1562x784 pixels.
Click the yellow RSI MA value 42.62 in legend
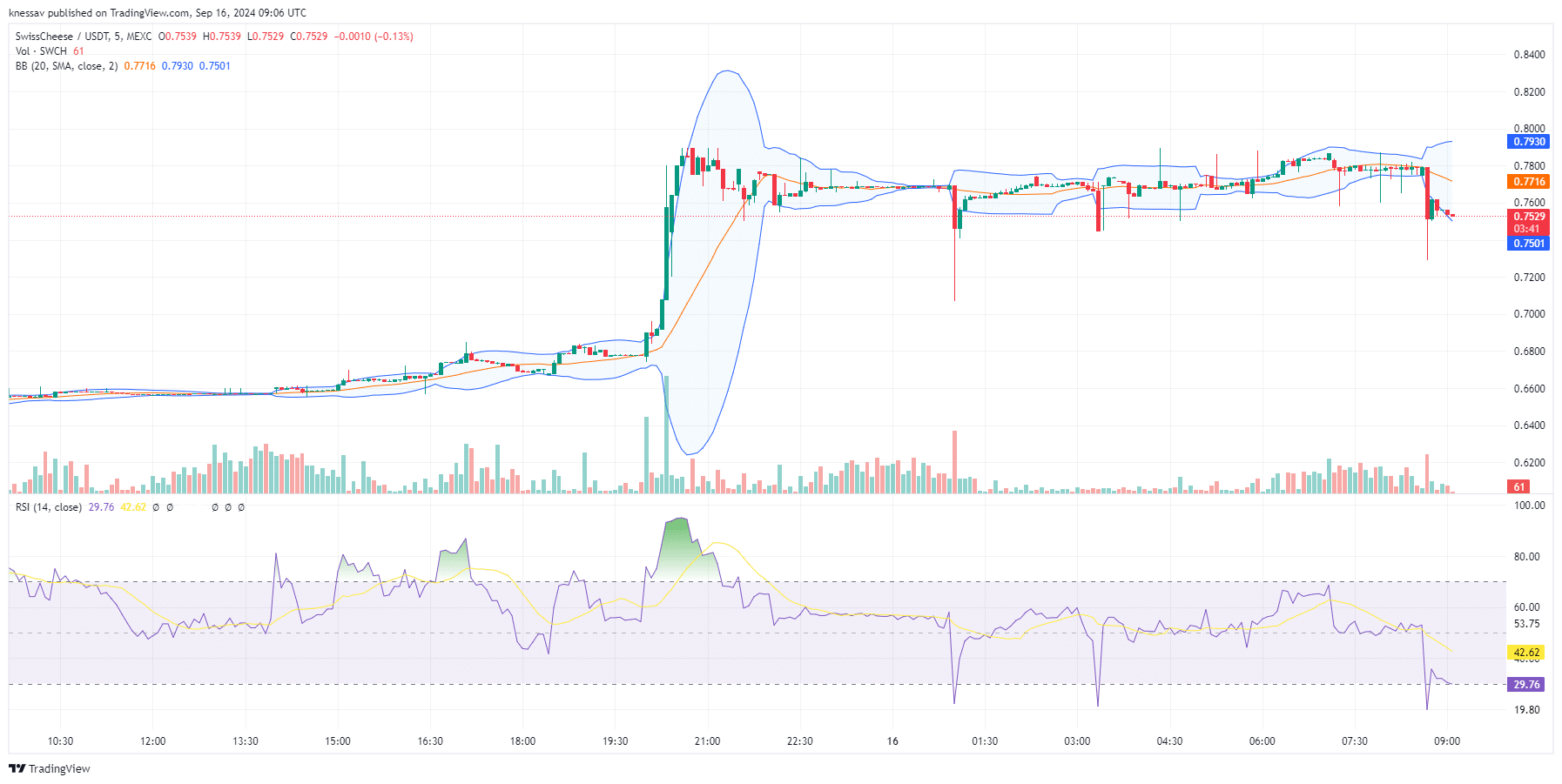(x=133, y=507)
